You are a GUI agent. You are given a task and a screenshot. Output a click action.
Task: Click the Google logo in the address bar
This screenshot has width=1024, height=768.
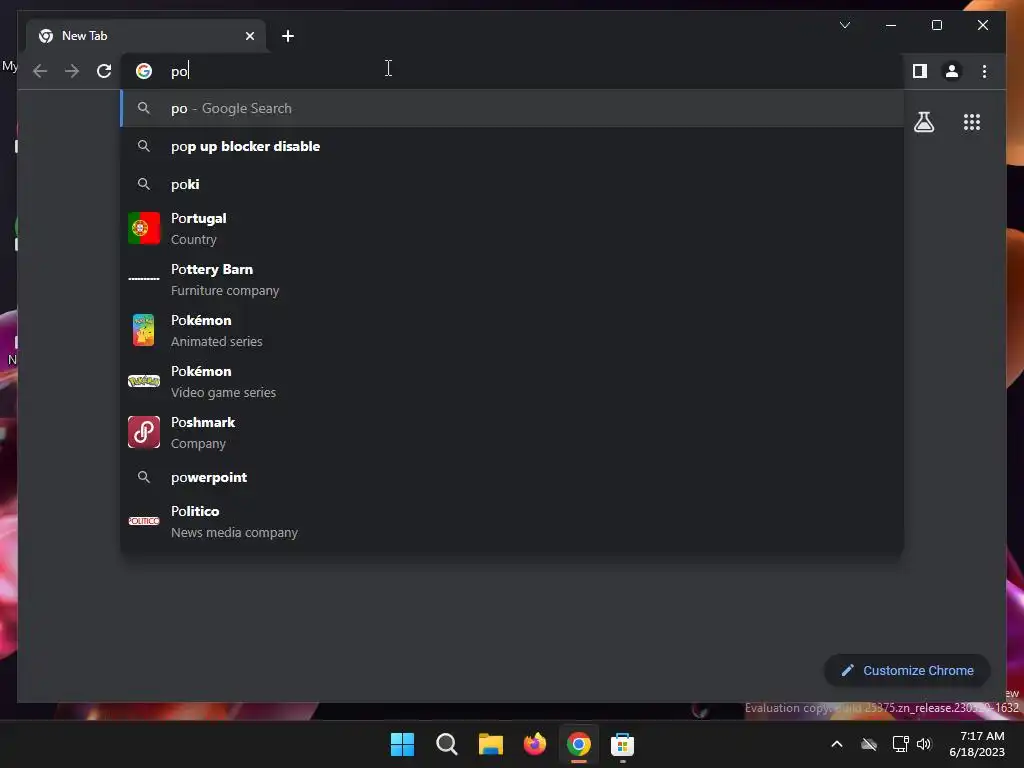144,71
